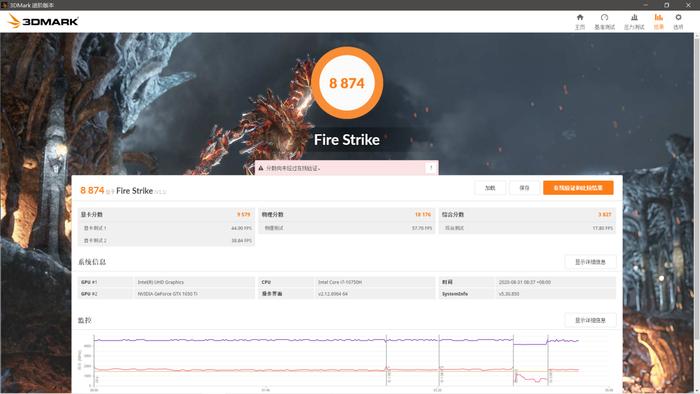Image resolution: width=700 pixels, height=394 pixels.
Task: Click the warning triangle in pink banner
Action: 261,168
